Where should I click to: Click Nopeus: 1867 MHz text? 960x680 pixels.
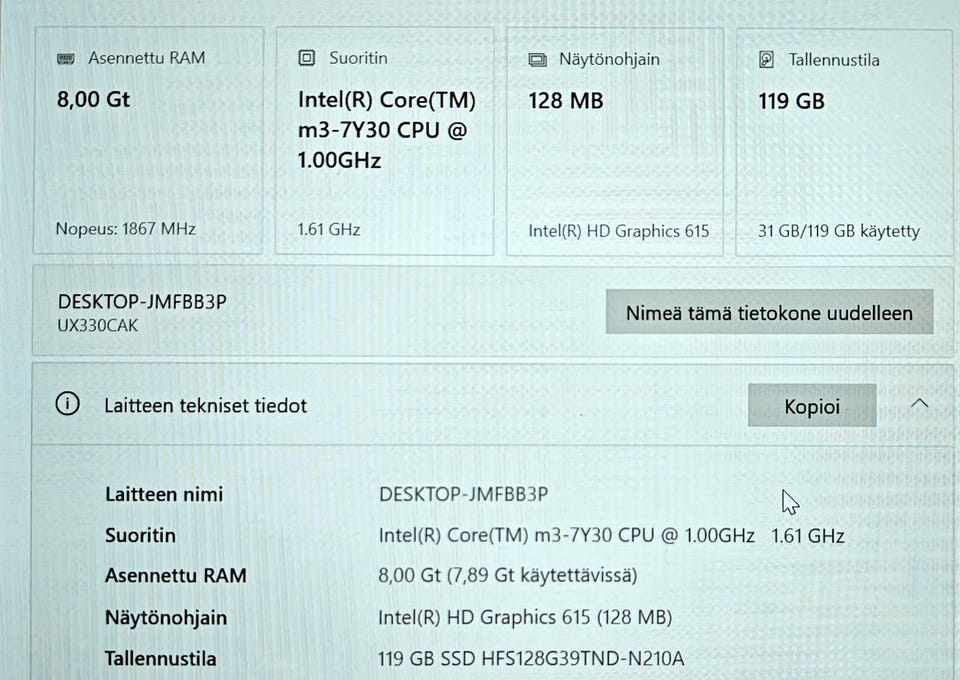pos(126,229)
